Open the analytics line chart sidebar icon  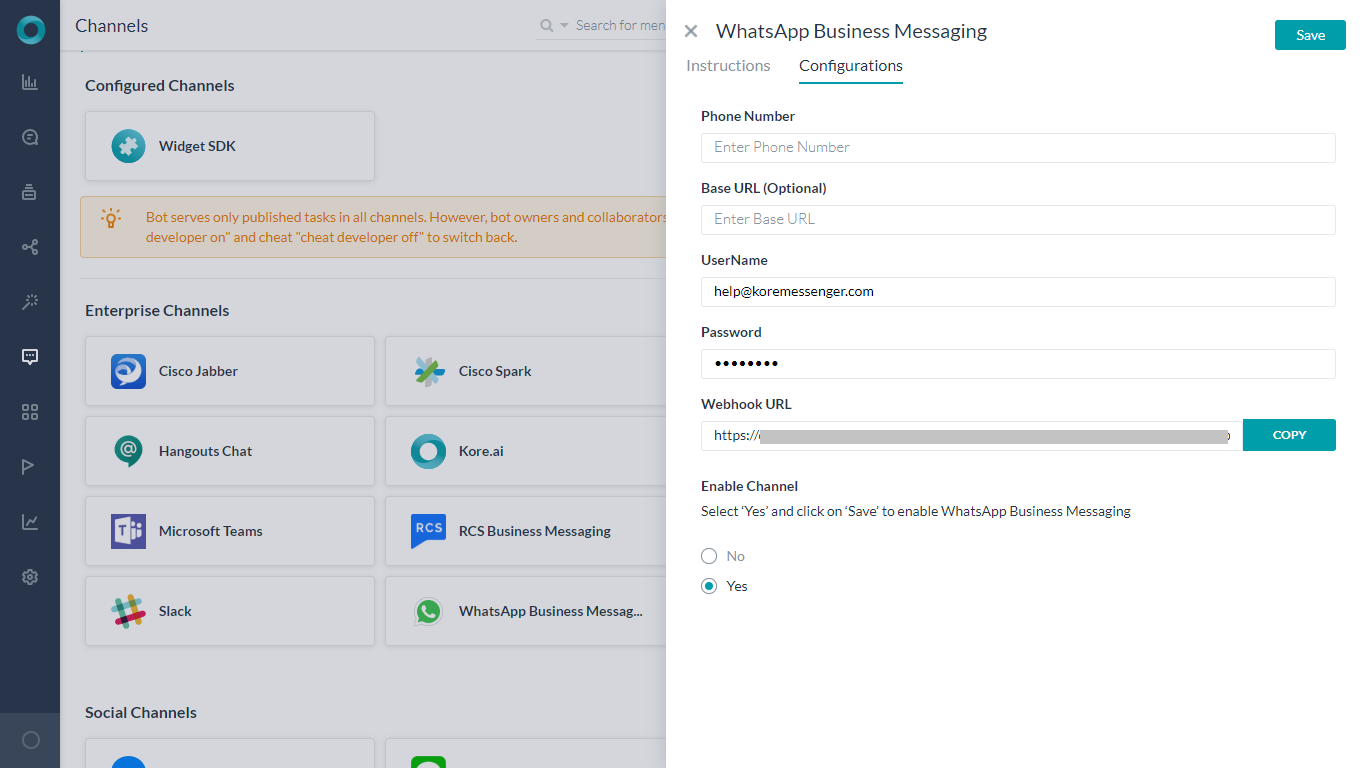click(x=30, y=522)
